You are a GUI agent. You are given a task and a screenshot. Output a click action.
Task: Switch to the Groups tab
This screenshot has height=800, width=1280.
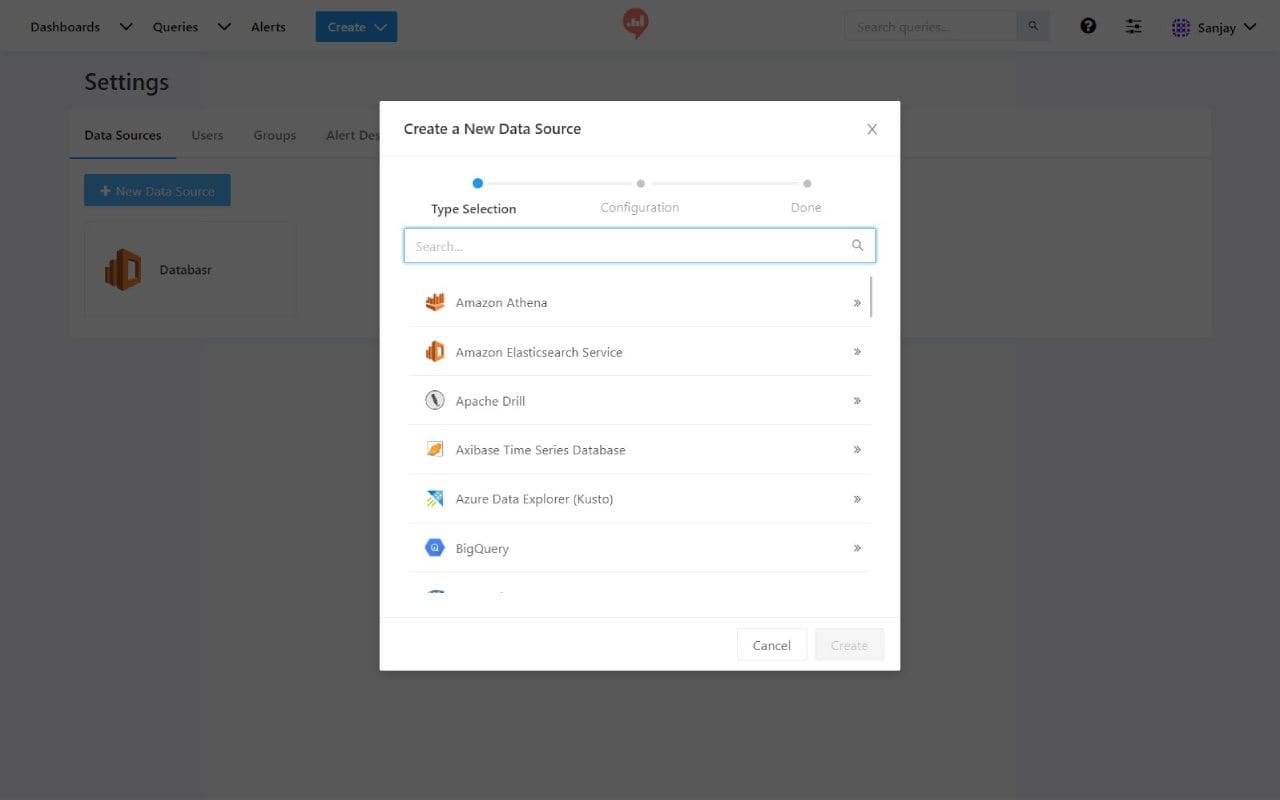[274, 135]
